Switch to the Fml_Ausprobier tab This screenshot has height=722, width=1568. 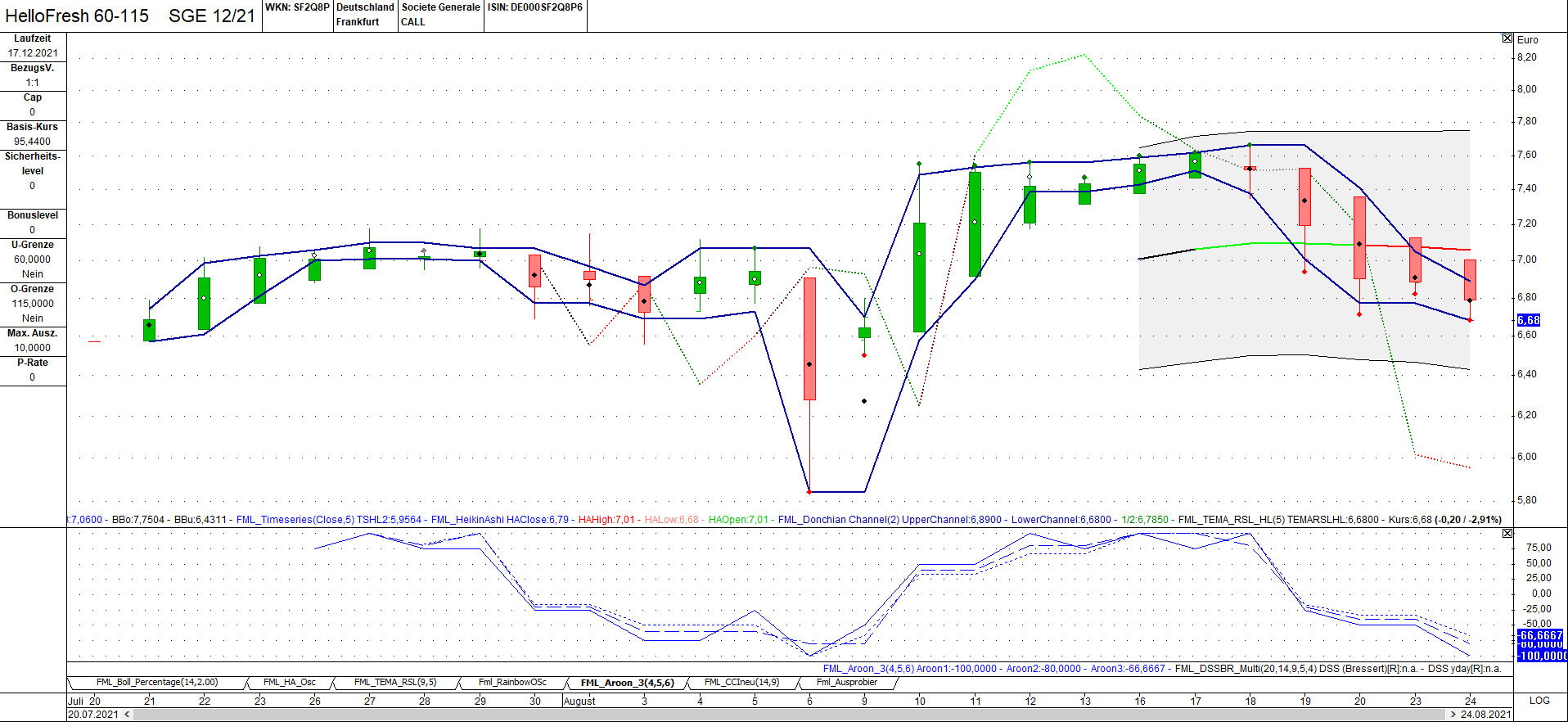[846, 682]
